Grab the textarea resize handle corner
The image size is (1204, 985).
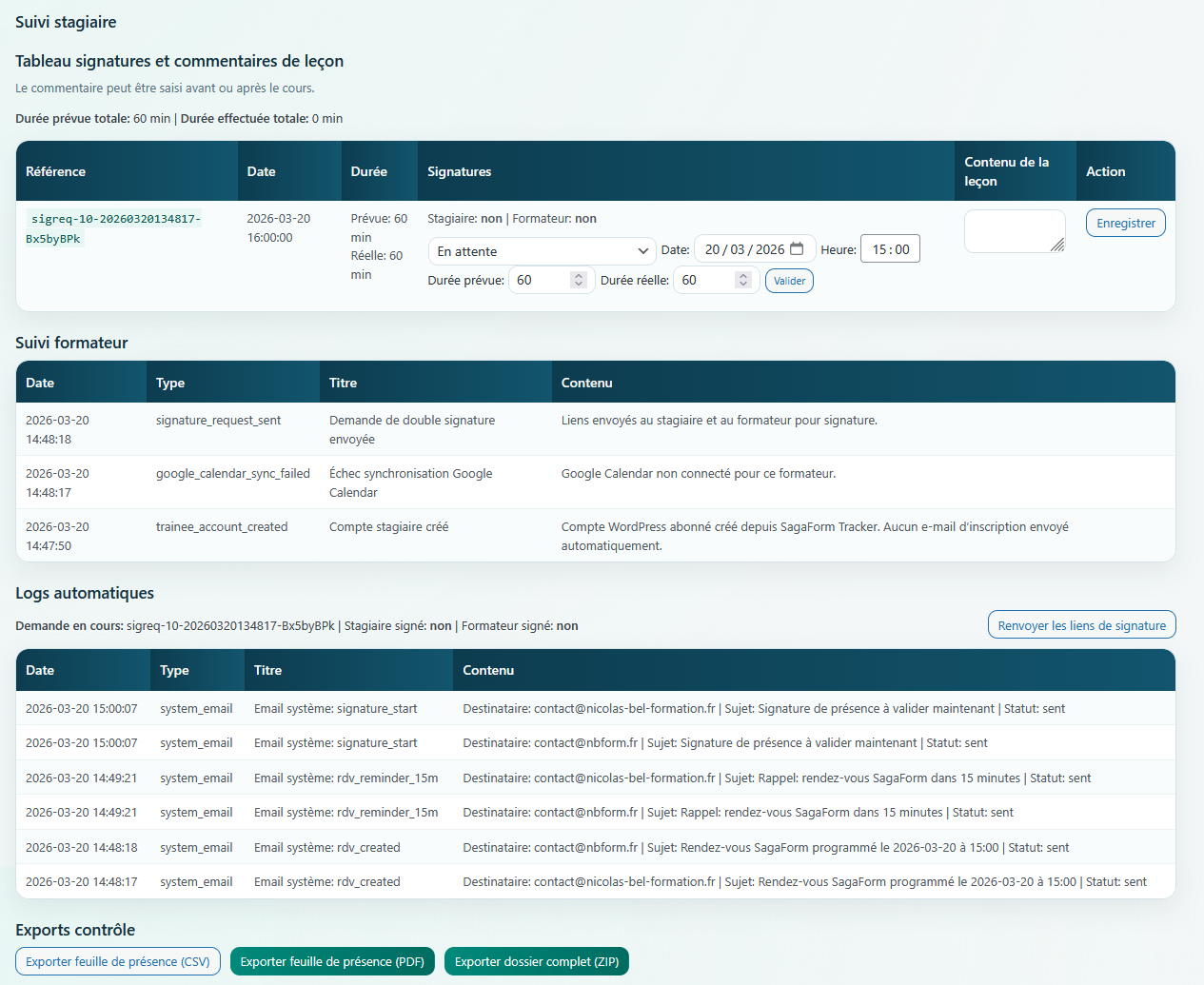[x=1057, y=246]
